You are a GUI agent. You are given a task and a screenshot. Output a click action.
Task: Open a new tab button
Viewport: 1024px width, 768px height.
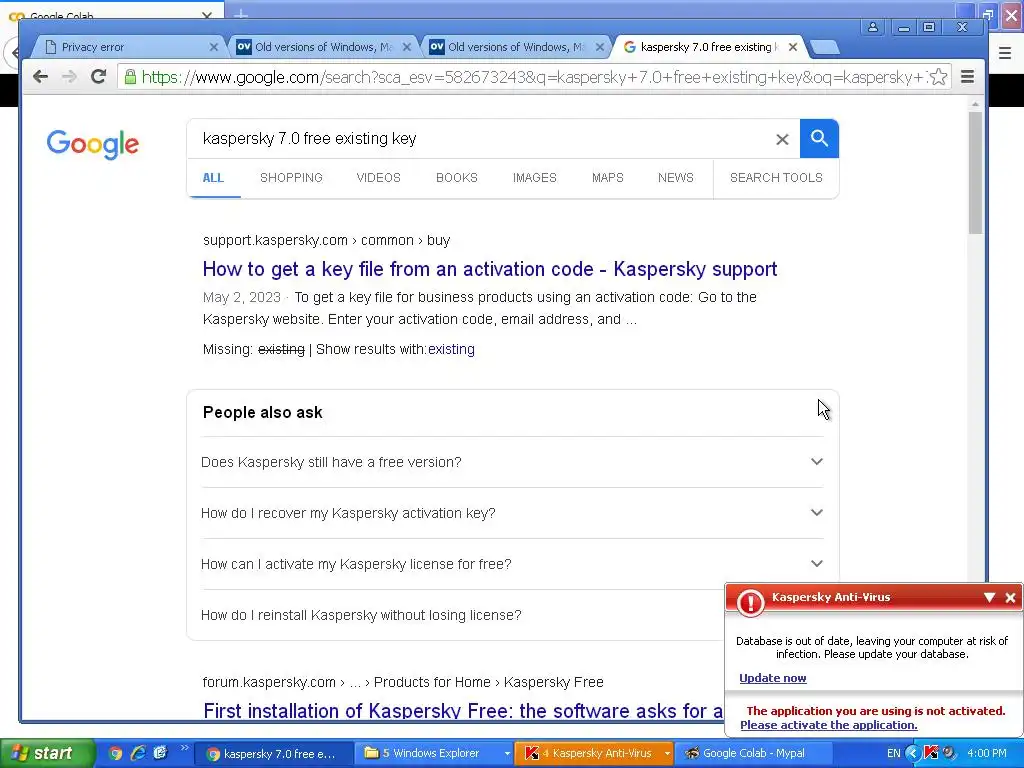click(825, 47)
